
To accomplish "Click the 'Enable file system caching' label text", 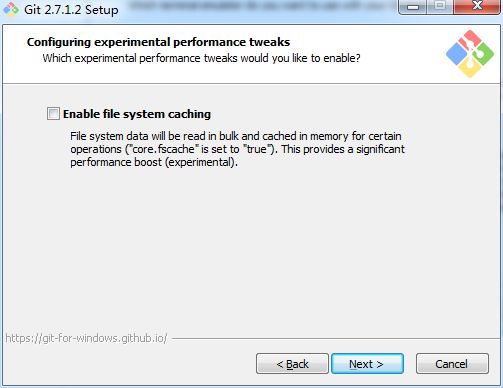I will coord(137,114).
